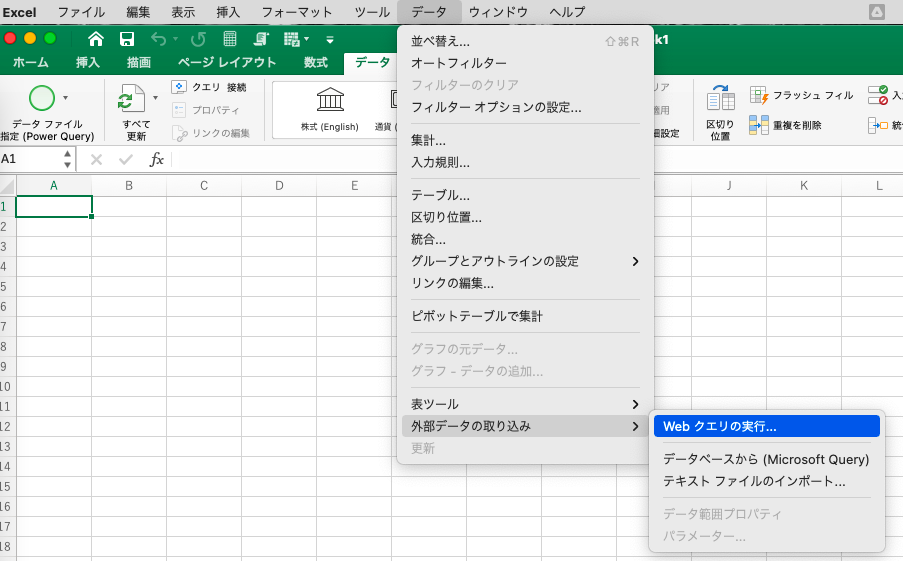This screenshot has width=903, height=561.
Task: Click the Queries and Connections (クエリ 接続) icon
Action: pos(180,88)
